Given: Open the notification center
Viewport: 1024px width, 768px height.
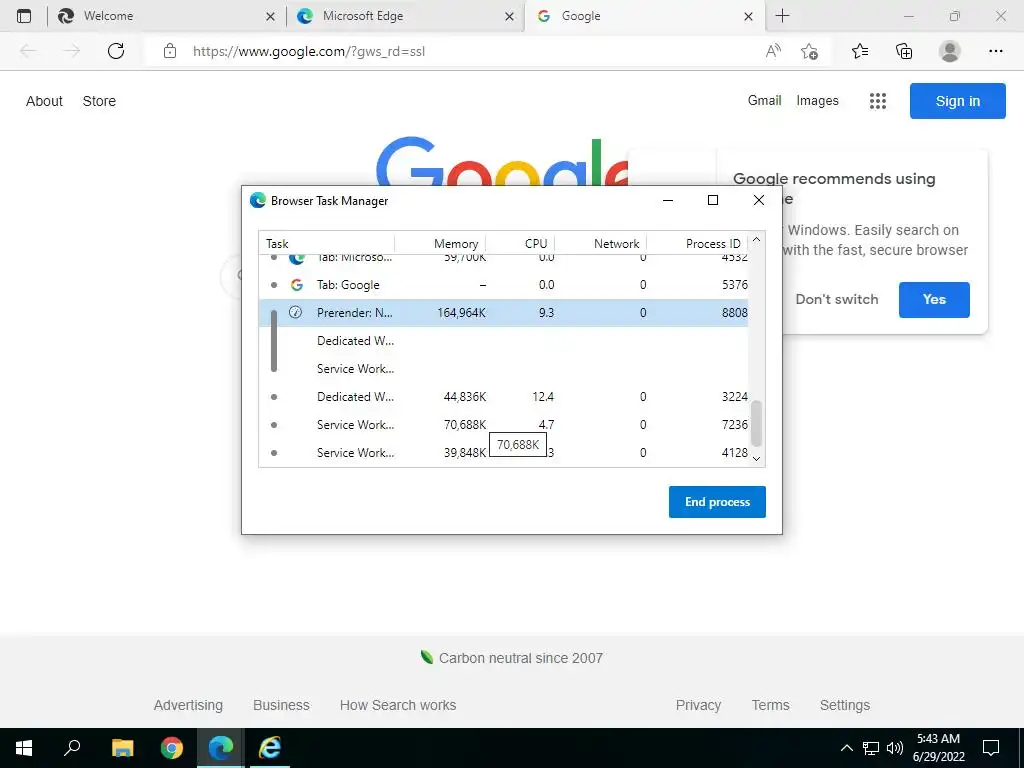Looking at the screenshot, I should 991,748.
